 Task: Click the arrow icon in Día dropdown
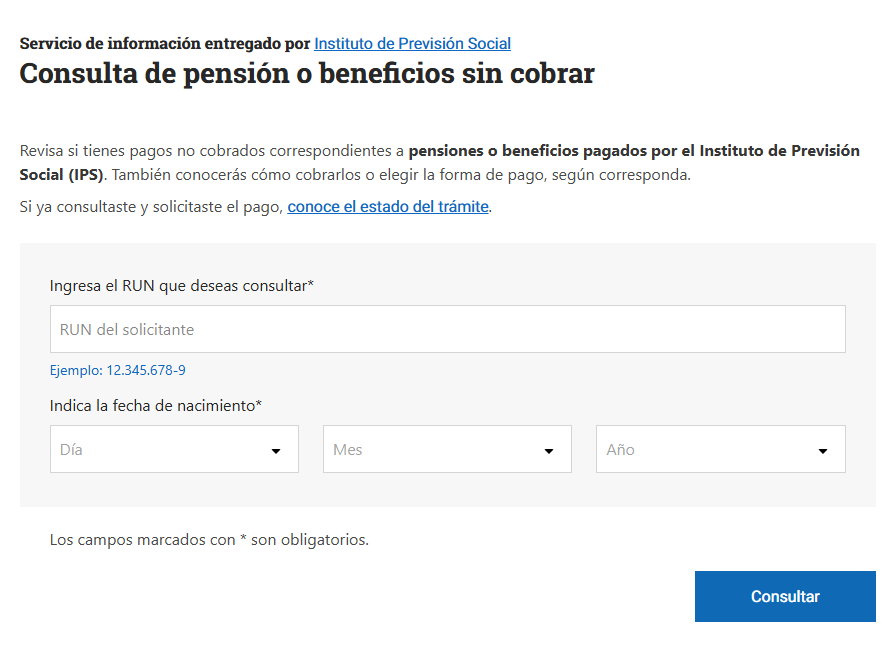click(x=276, y=451)
